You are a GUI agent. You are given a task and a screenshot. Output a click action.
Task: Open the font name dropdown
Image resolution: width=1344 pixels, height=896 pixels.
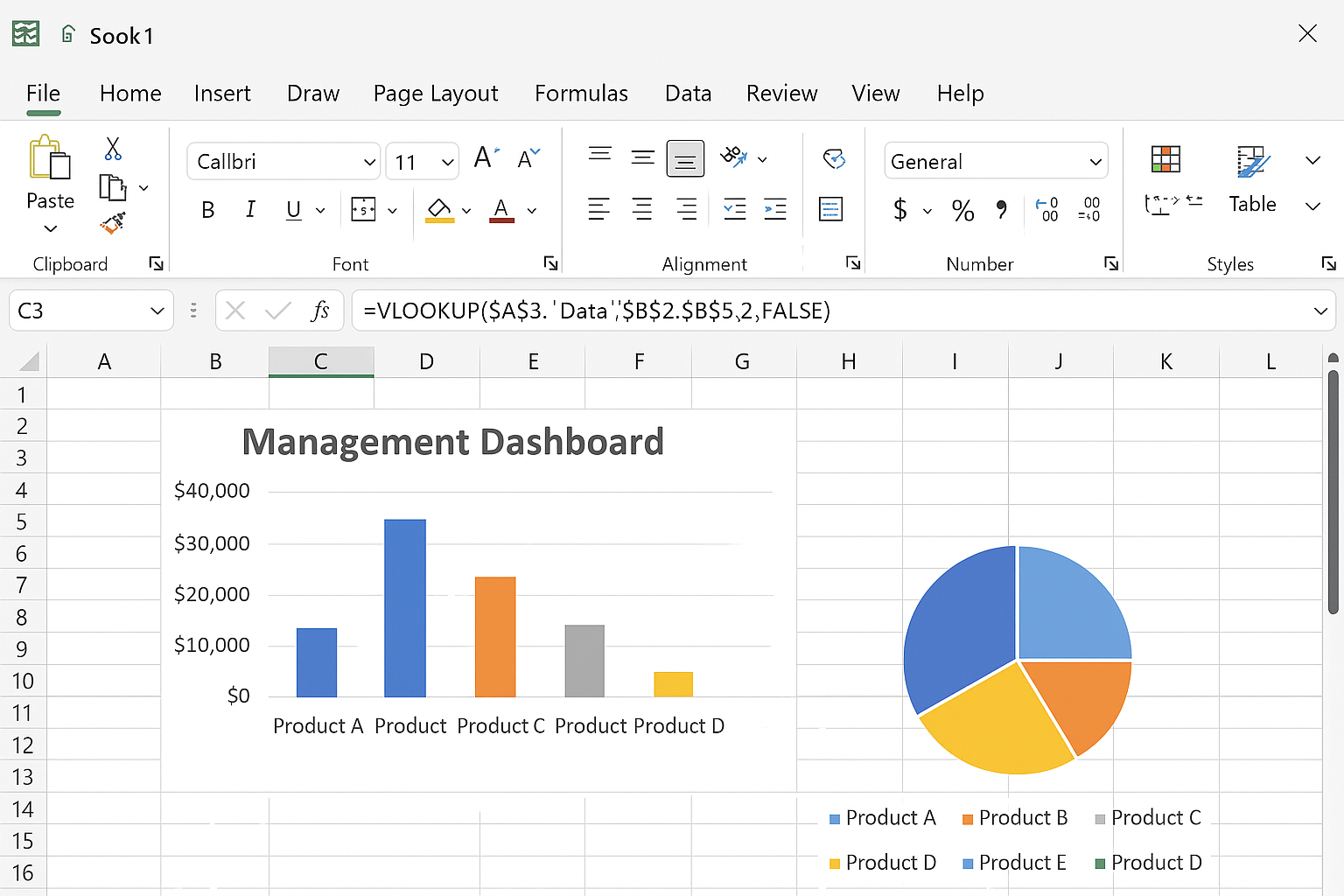pyautogui.click(x=369, y=162)
